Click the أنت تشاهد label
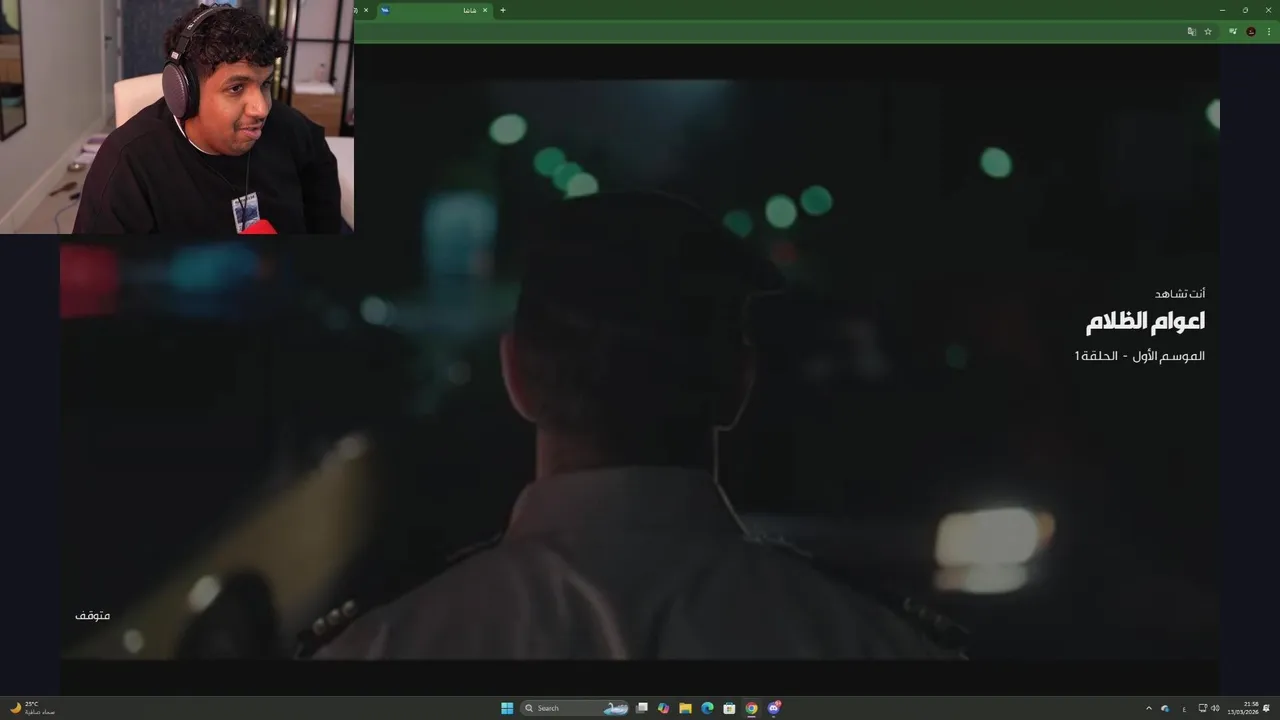The width and height of the screenshot is (1280, 720). point(1180,293)
